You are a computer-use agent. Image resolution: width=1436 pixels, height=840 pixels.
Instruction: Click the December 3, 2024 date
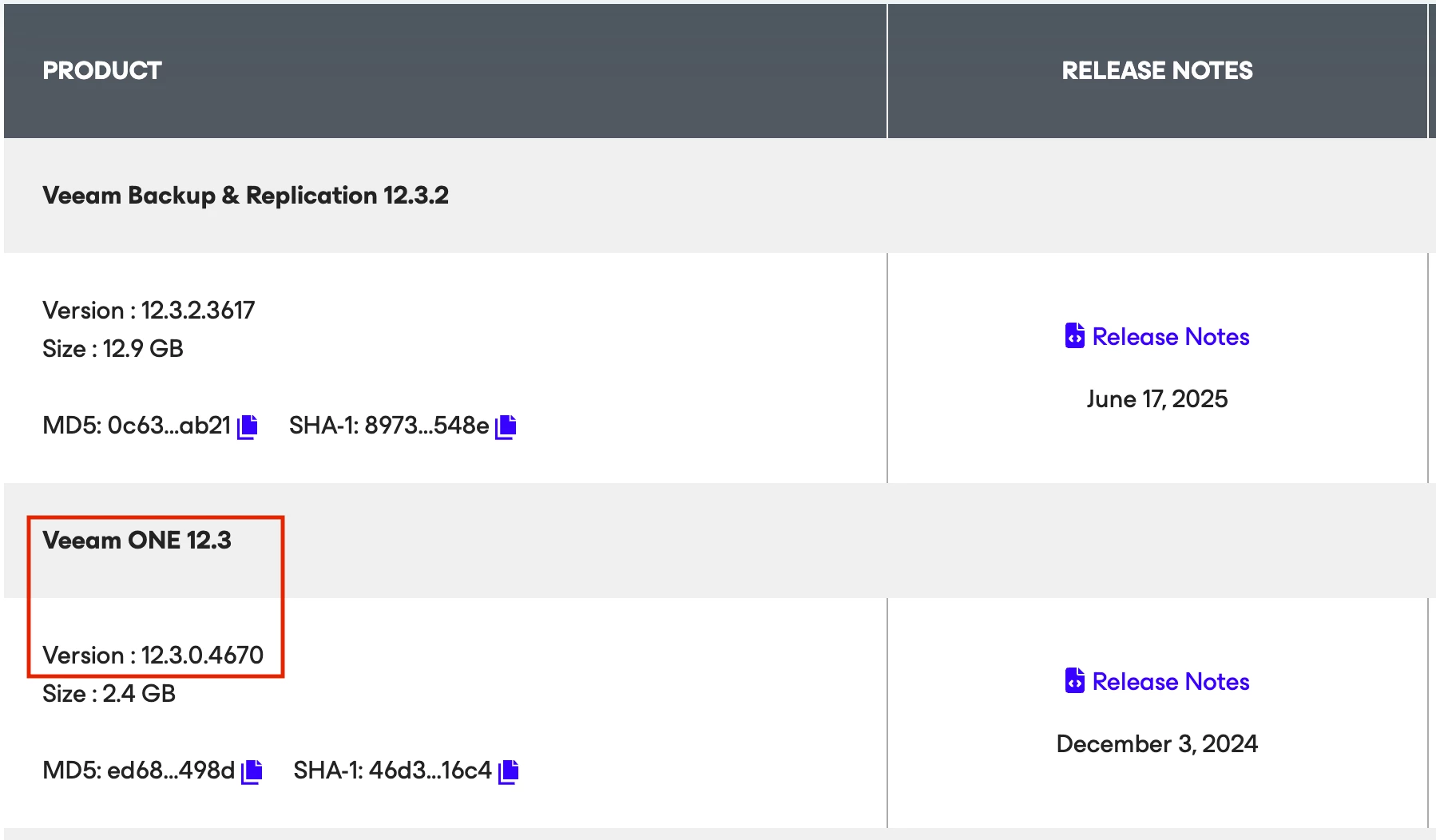pyautogui.click(x=1156, y=744)
